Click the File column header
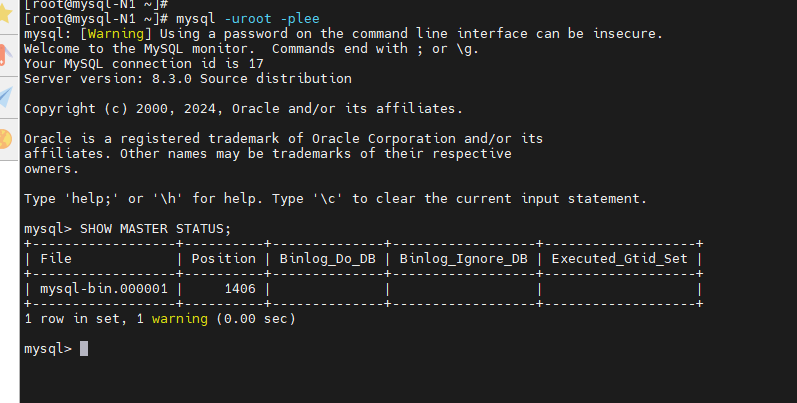797x403 pixels. coord(56,259)
